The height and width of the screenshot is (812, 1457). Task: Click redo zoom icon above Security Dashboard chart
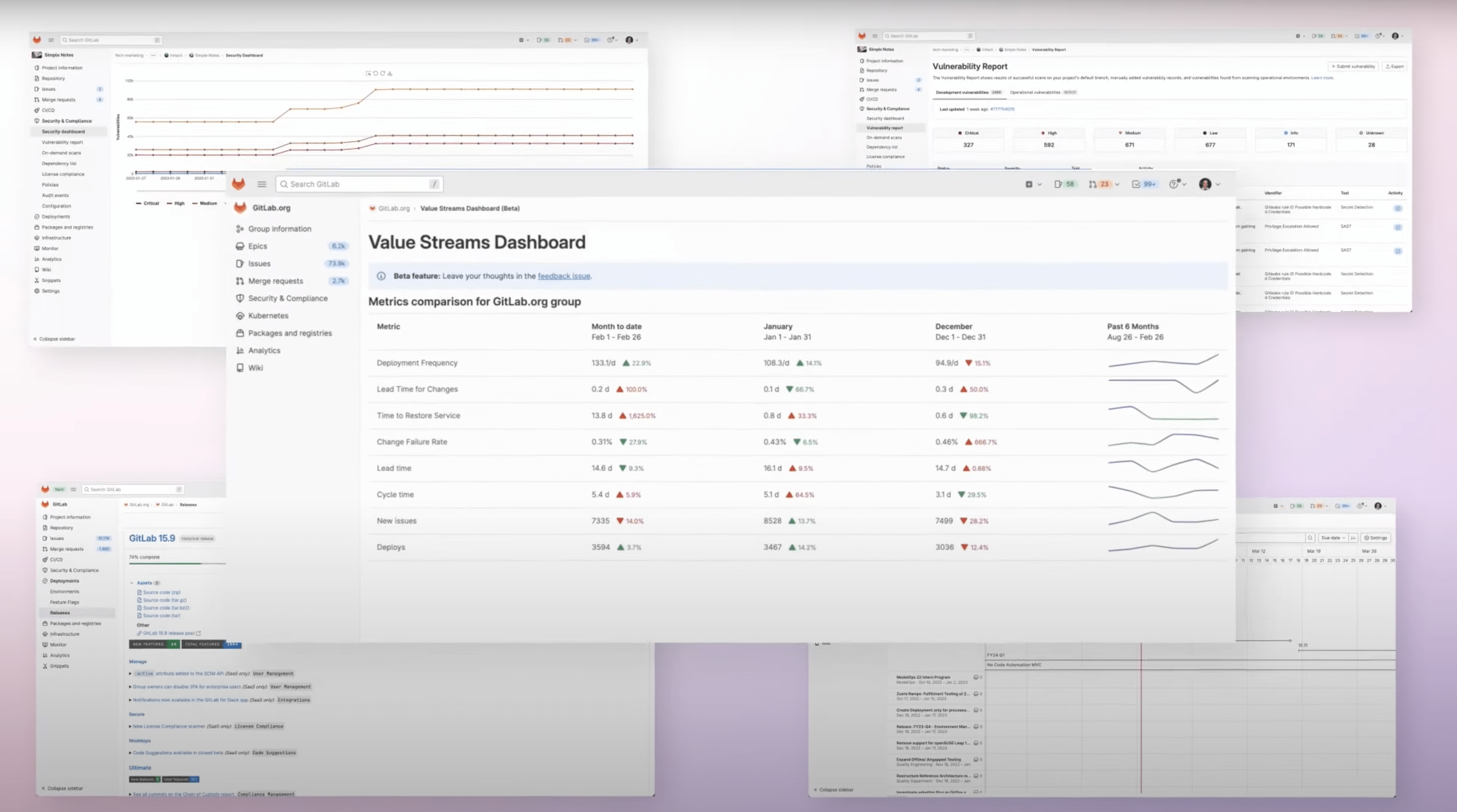click(x=383, y=73)
